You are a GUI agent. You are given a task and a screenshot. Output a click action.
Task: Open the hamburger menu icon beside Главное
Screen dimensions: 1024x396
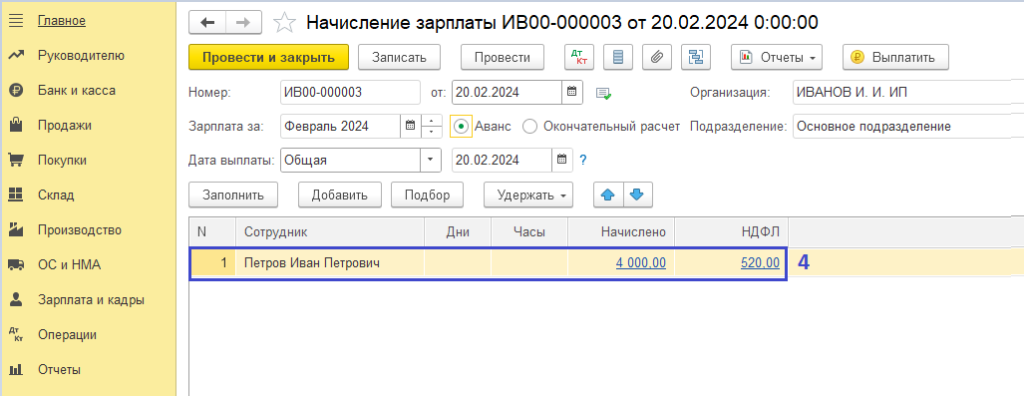click(x=16, y=21)
